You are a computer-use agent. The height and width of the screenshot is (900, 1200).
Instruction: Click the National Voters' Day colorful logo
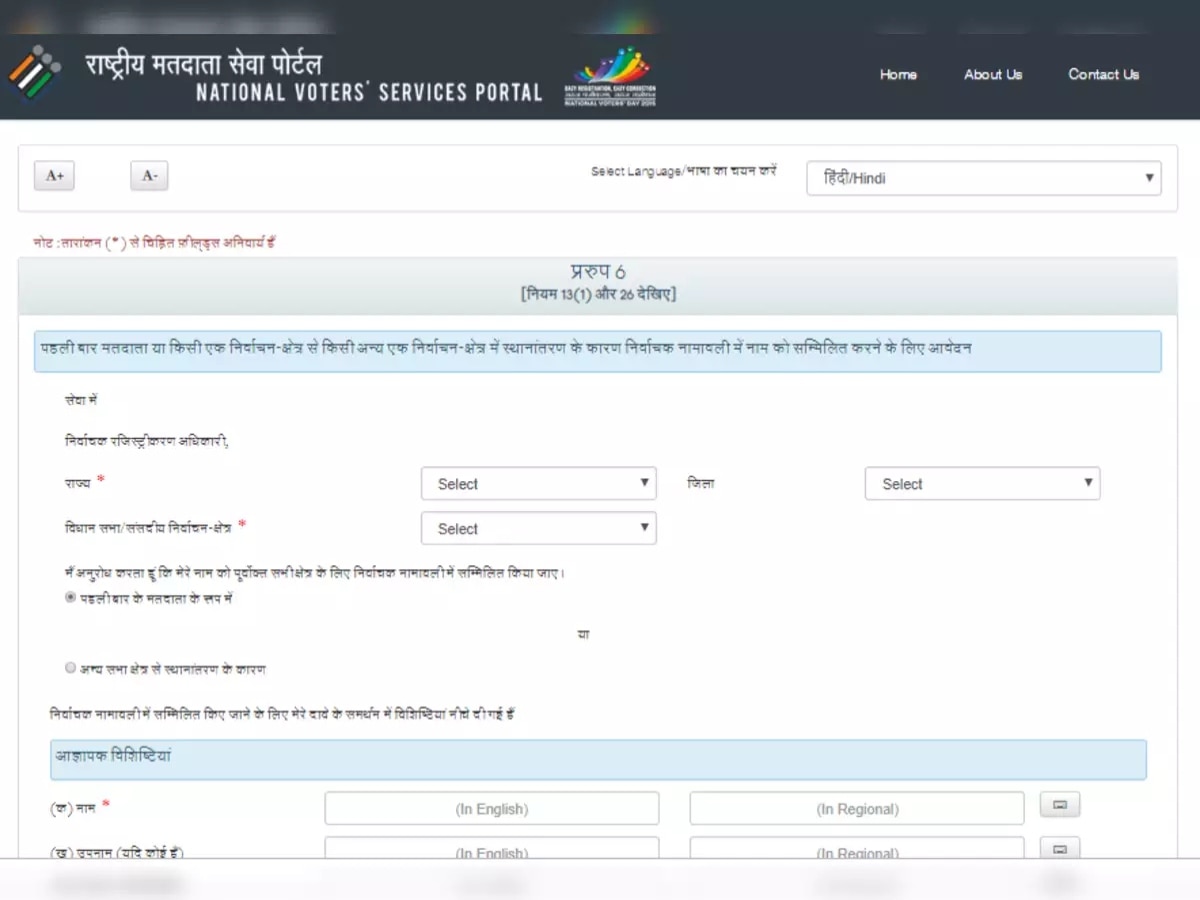[611, 74]
